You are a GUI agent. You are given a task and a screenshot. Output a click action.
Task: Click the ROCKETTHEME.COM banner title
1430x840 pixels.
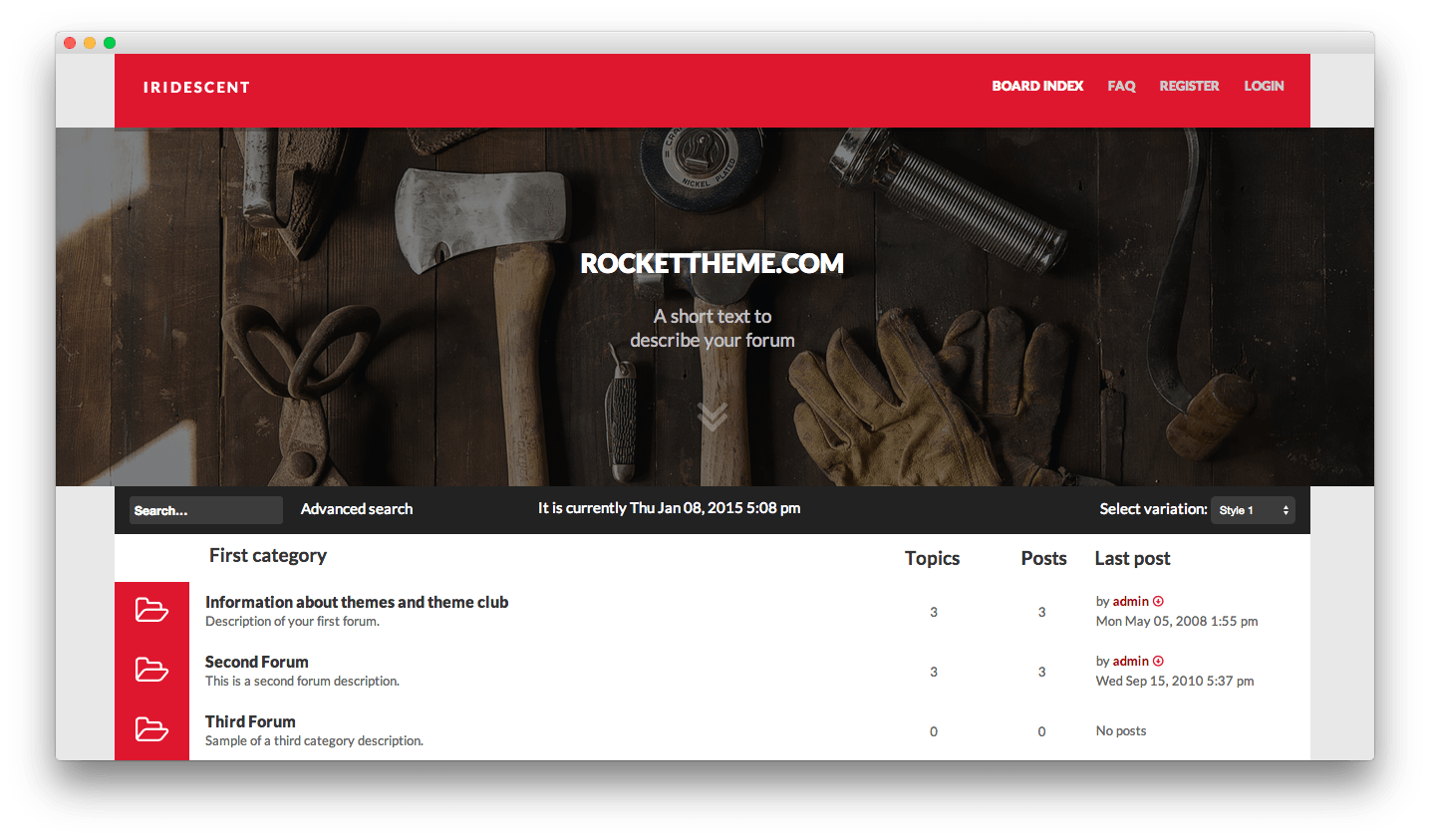coord(713,263)
